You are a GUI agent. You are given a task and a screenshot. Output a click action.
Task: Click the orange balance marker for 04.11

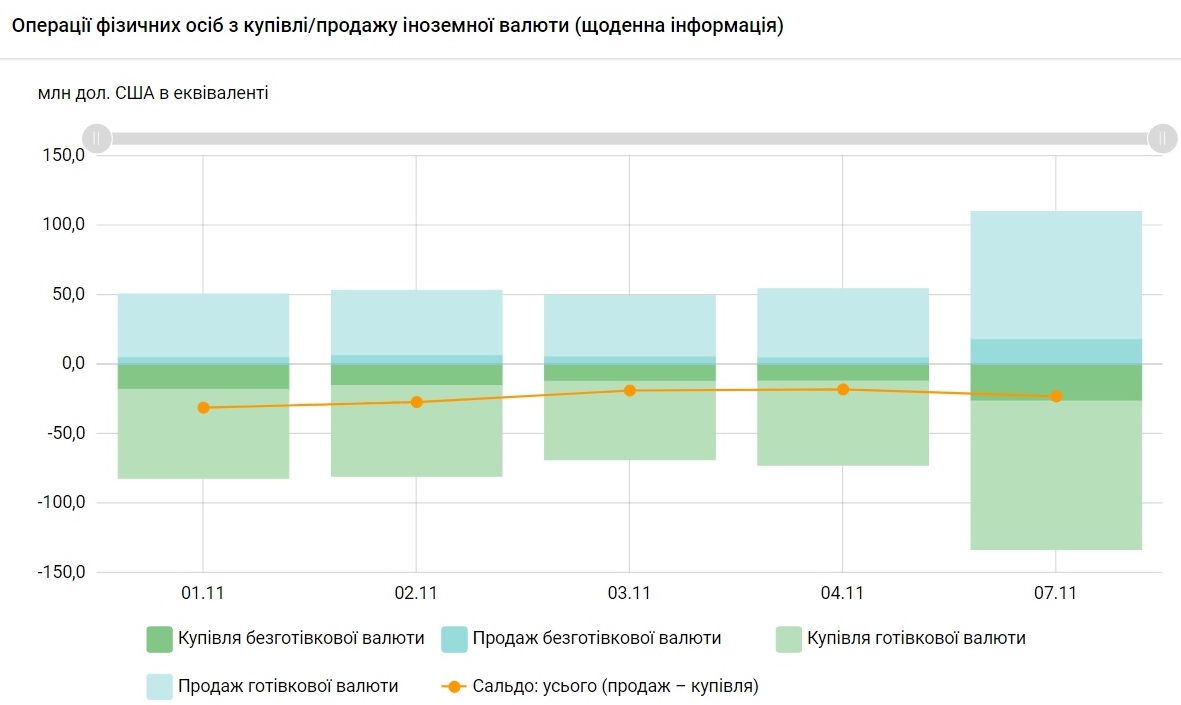tap(843, 389)
